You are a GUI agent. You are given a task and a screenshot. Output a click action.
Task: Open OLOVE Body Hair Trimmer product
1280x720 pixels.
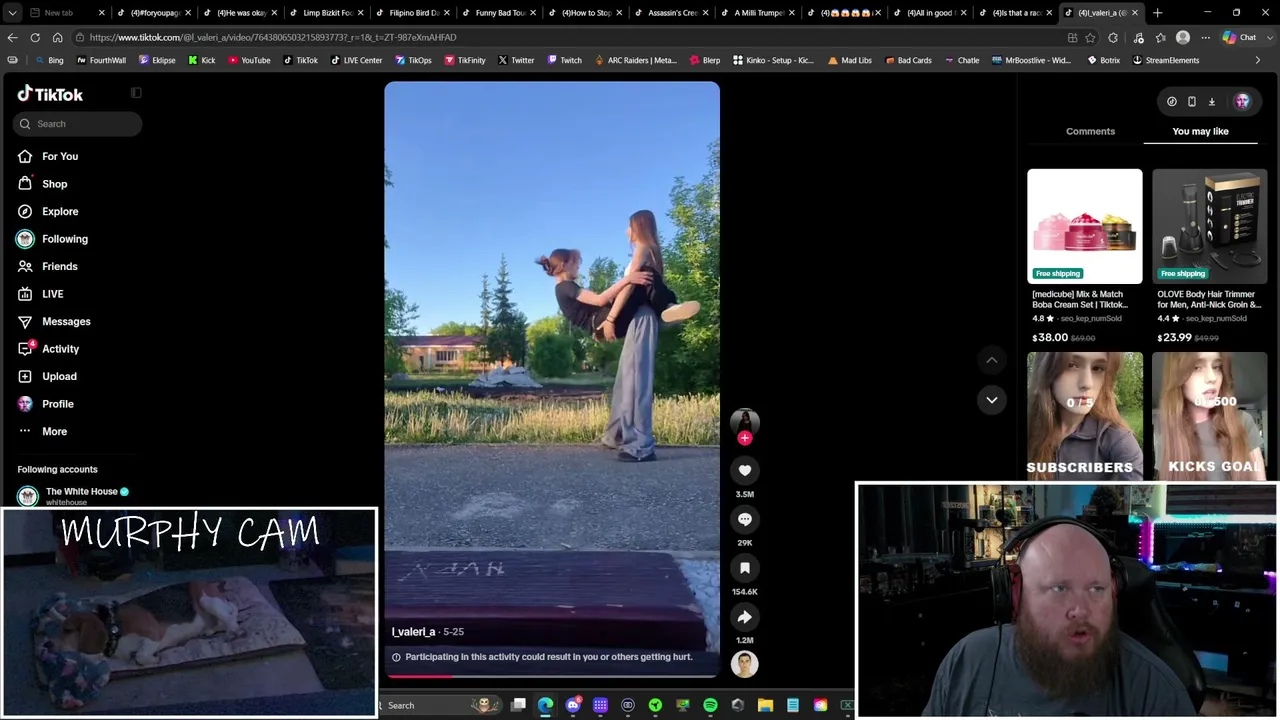[1209, 256]
